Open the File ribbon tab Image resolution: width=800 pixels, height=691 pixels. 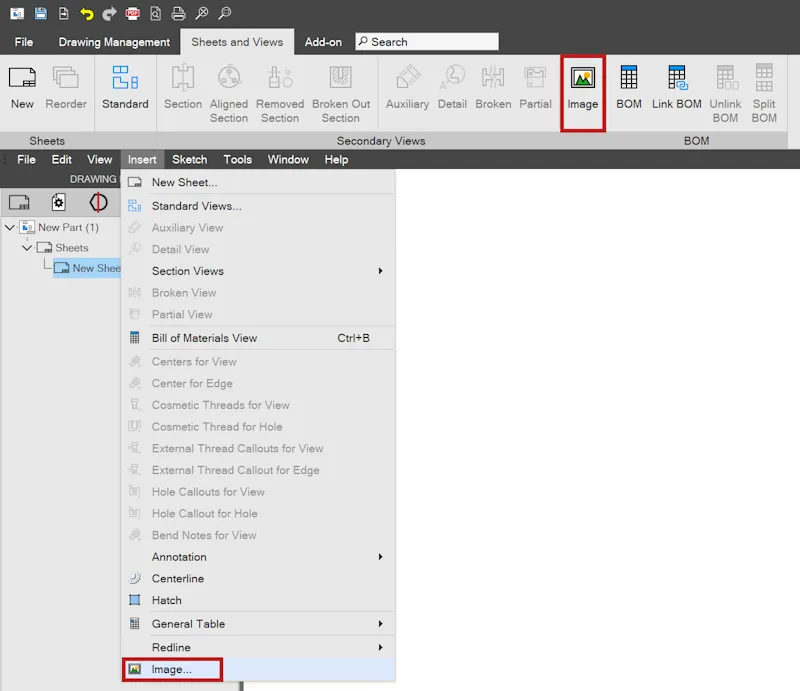point(24,42)
